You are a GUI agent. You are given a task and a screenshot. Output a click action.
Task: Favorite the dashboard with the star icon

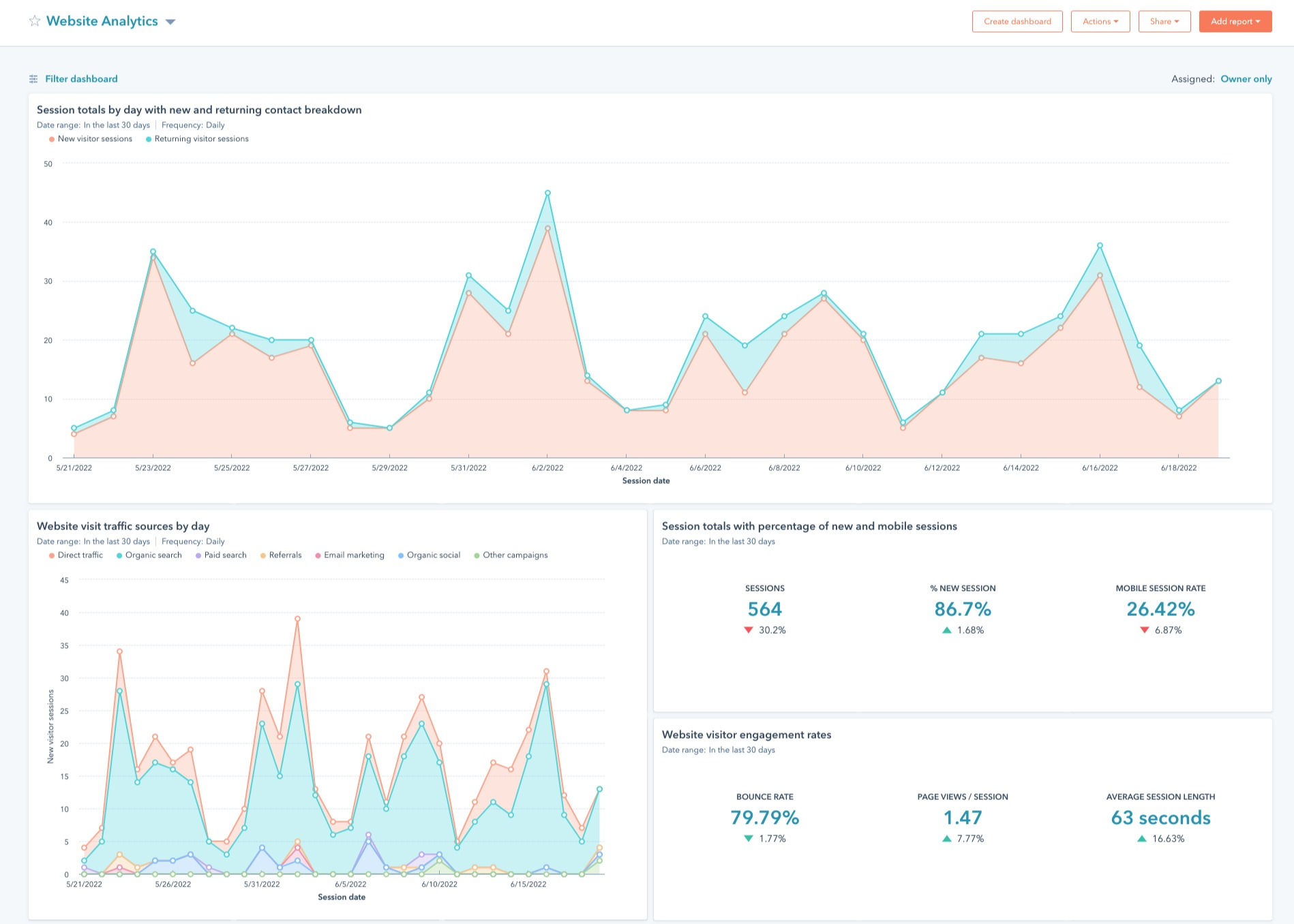pos(35,21)
